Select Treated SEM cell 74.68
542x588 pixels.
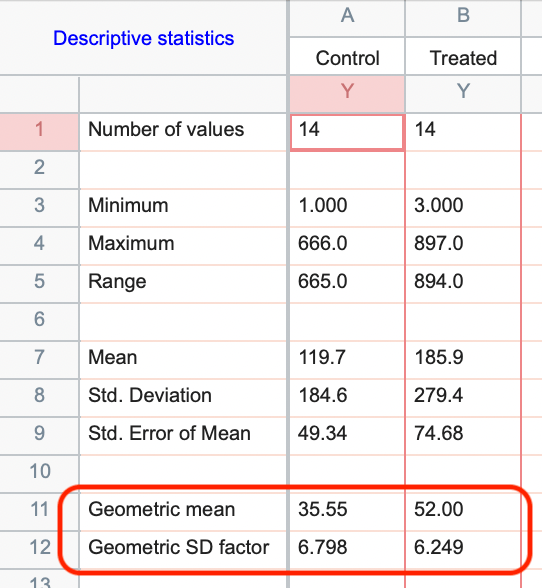coord(463,436)
